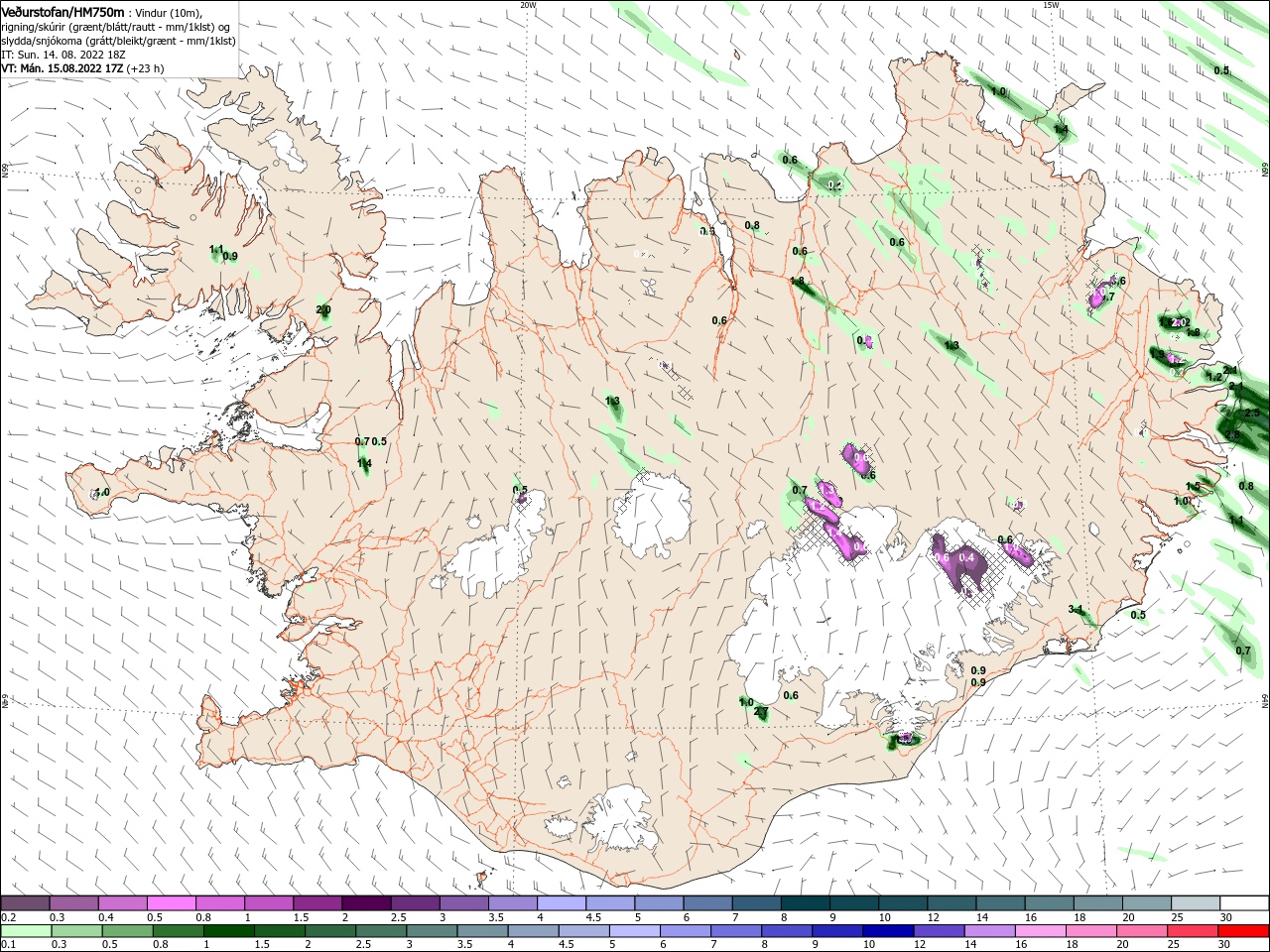
Task: Pick the bright red swatch at rain value 30
Action: [1245, 931]
